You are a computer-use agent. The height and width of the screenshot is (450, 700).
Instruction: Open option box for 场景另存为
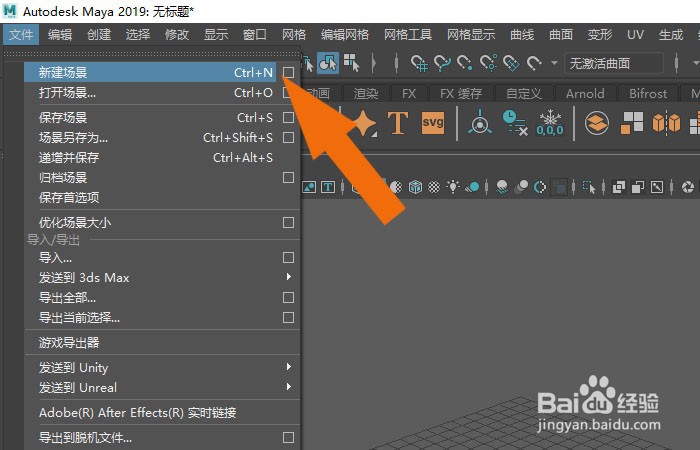point(288,138)
